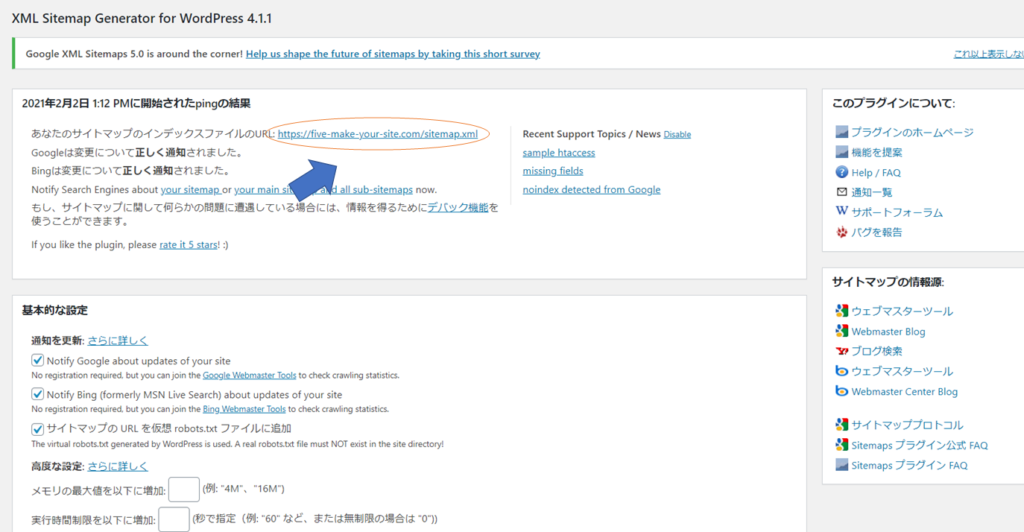Open the サポートフォーラム link
The width and height of the screenshot is (1024, 532).
coord(897,212)
